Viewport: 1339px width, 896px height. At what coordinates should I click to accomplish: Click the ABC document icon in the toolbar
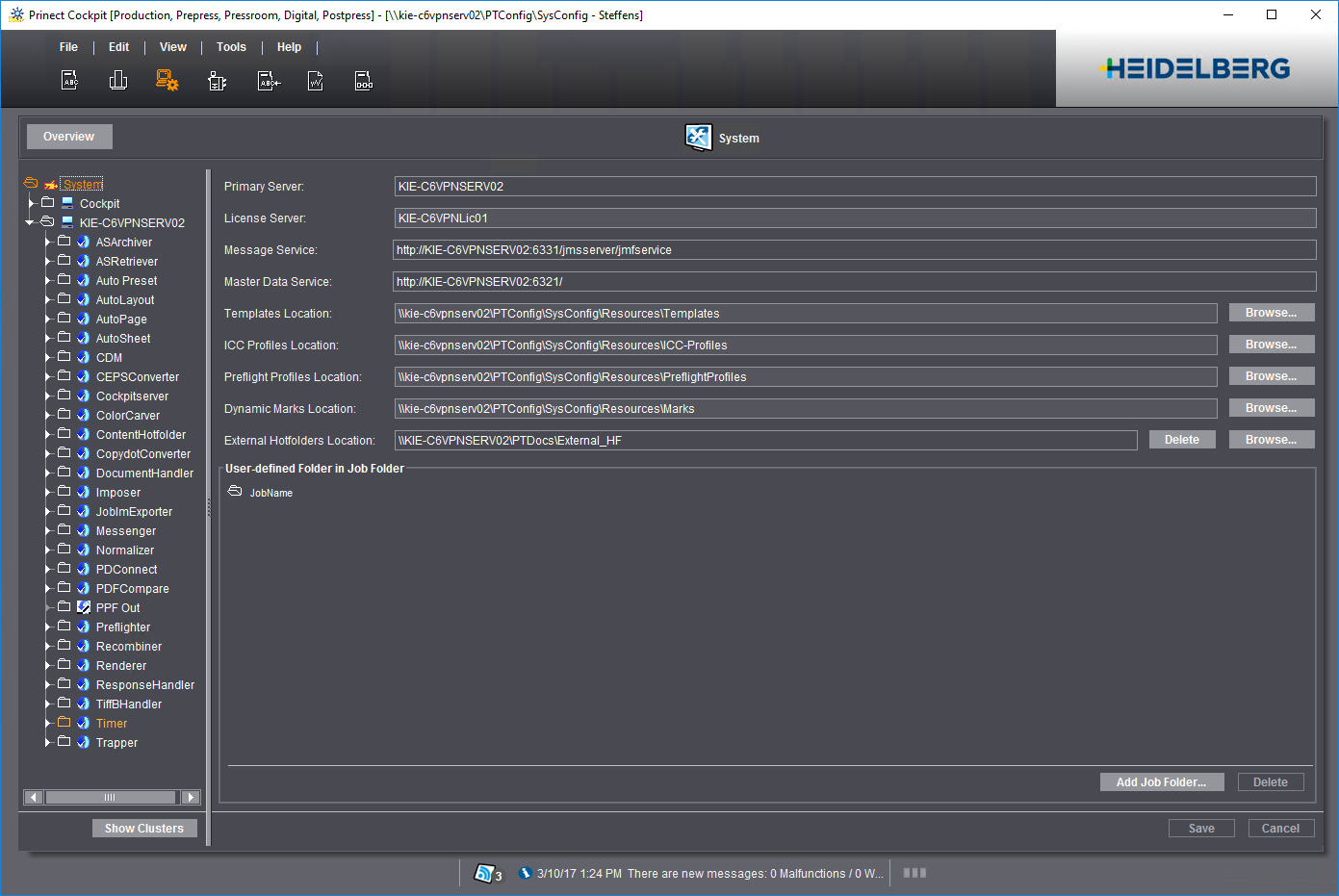69,81
